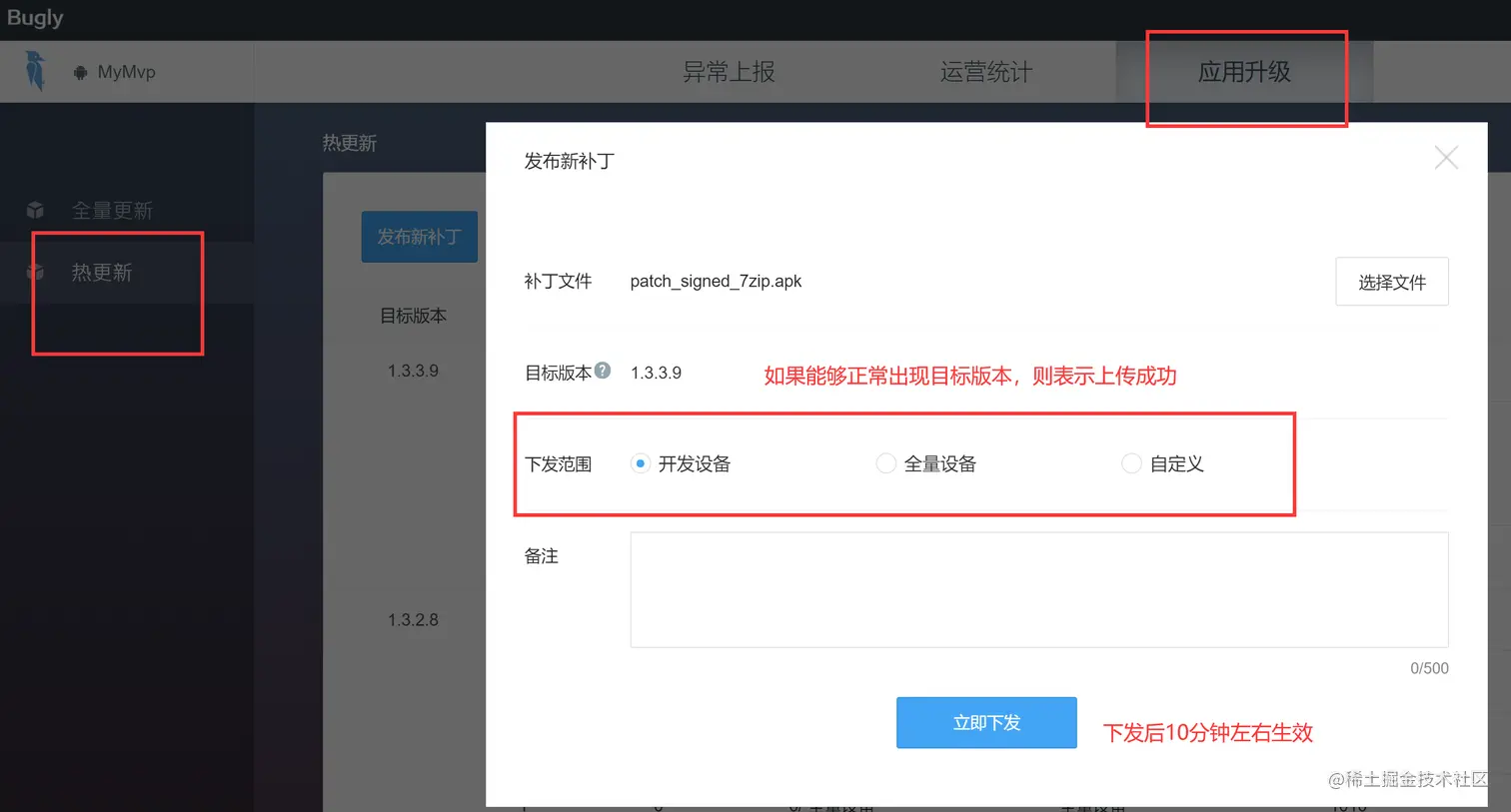
Task: Click the dialog's 1.3.3.9 target version value
Action: click(656, 373)
